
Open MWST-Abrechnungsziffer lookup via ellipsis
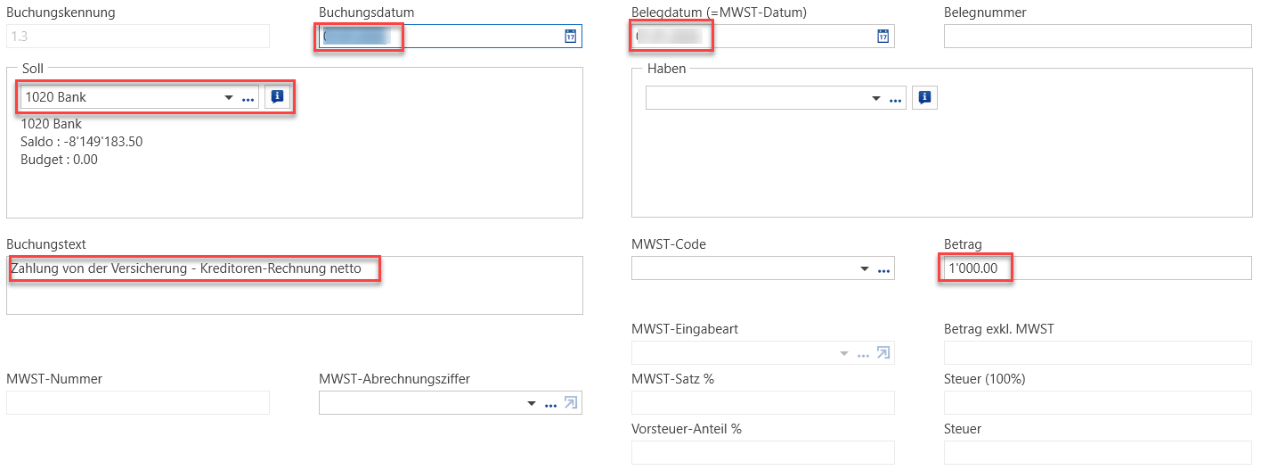550,403
